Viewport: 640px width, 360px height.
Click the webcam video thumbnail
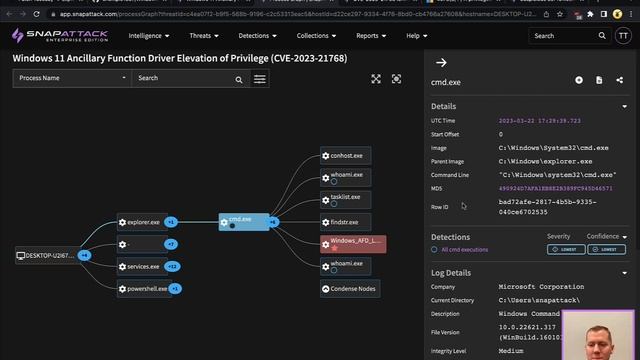(x=598, y=335)
